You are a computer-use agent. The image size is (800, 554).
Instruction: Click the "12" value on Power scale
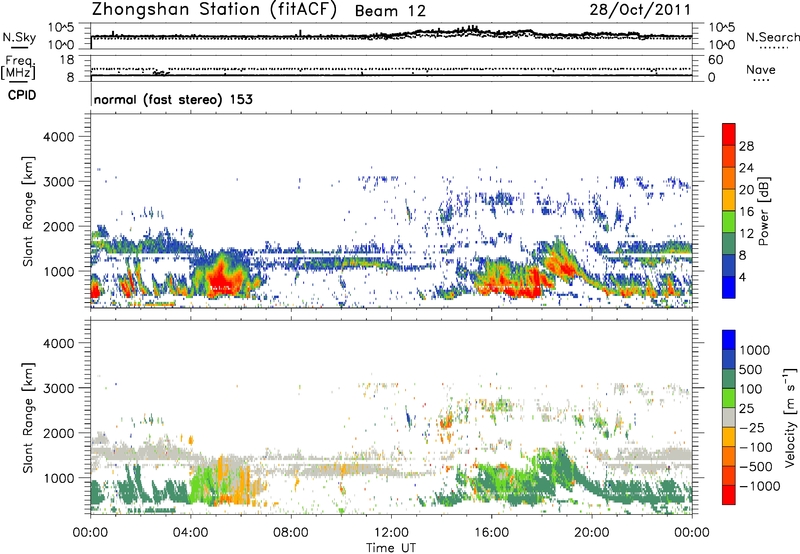coord(746,234)
